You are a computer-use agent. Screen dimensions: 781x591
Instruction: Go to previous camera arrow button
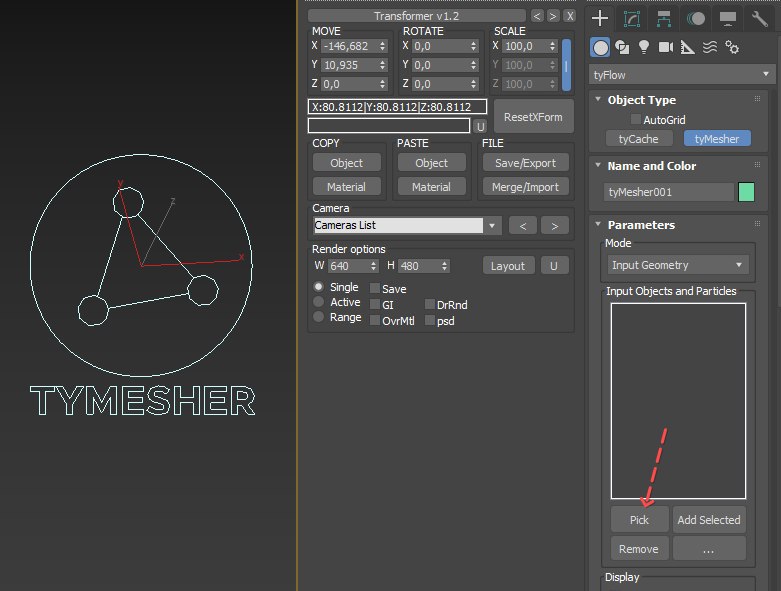pyautogui.click(x=523, y=226)
